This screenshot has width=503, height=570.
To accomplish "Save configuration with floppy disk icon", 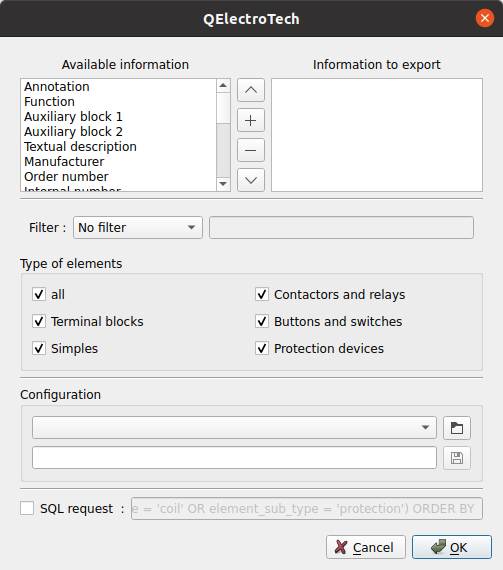I will [x=457, y=458].
